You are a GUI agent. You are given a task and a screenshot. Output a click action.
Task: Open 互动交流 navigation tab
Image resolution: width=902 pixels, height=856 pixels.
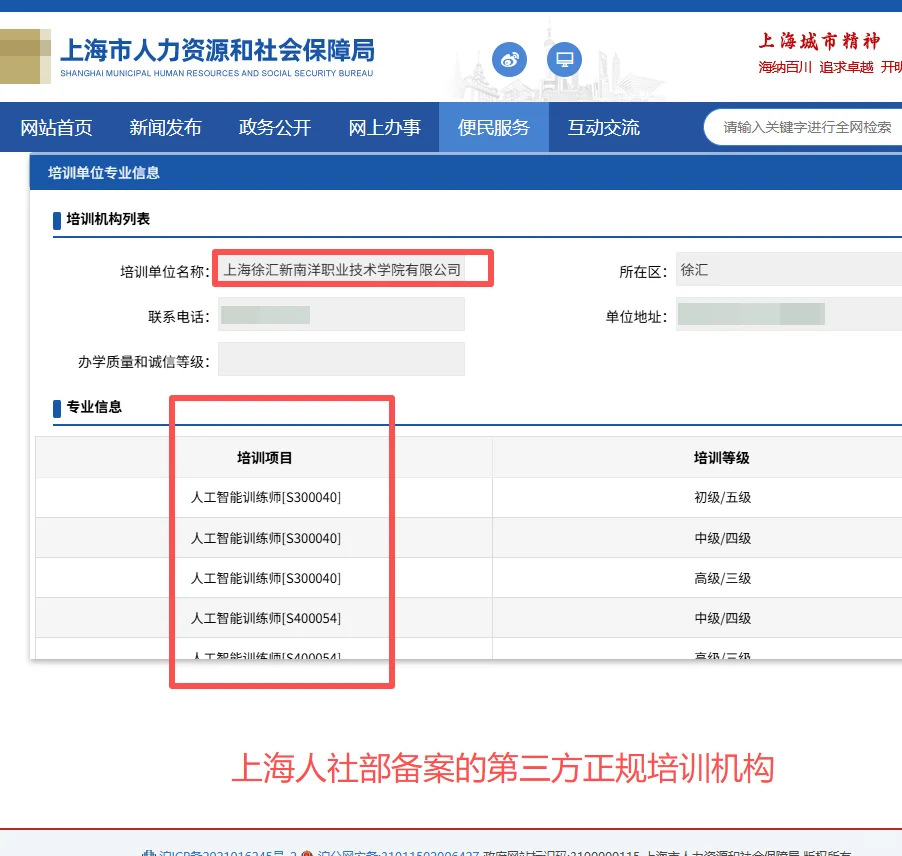coord(603,127)
